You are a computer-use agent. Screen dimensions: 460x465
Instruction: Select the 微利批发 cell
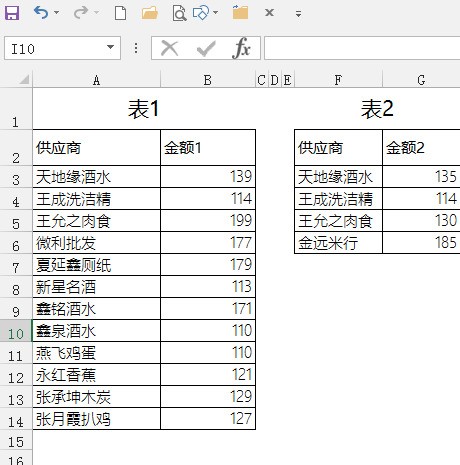(x=96, y=243)
